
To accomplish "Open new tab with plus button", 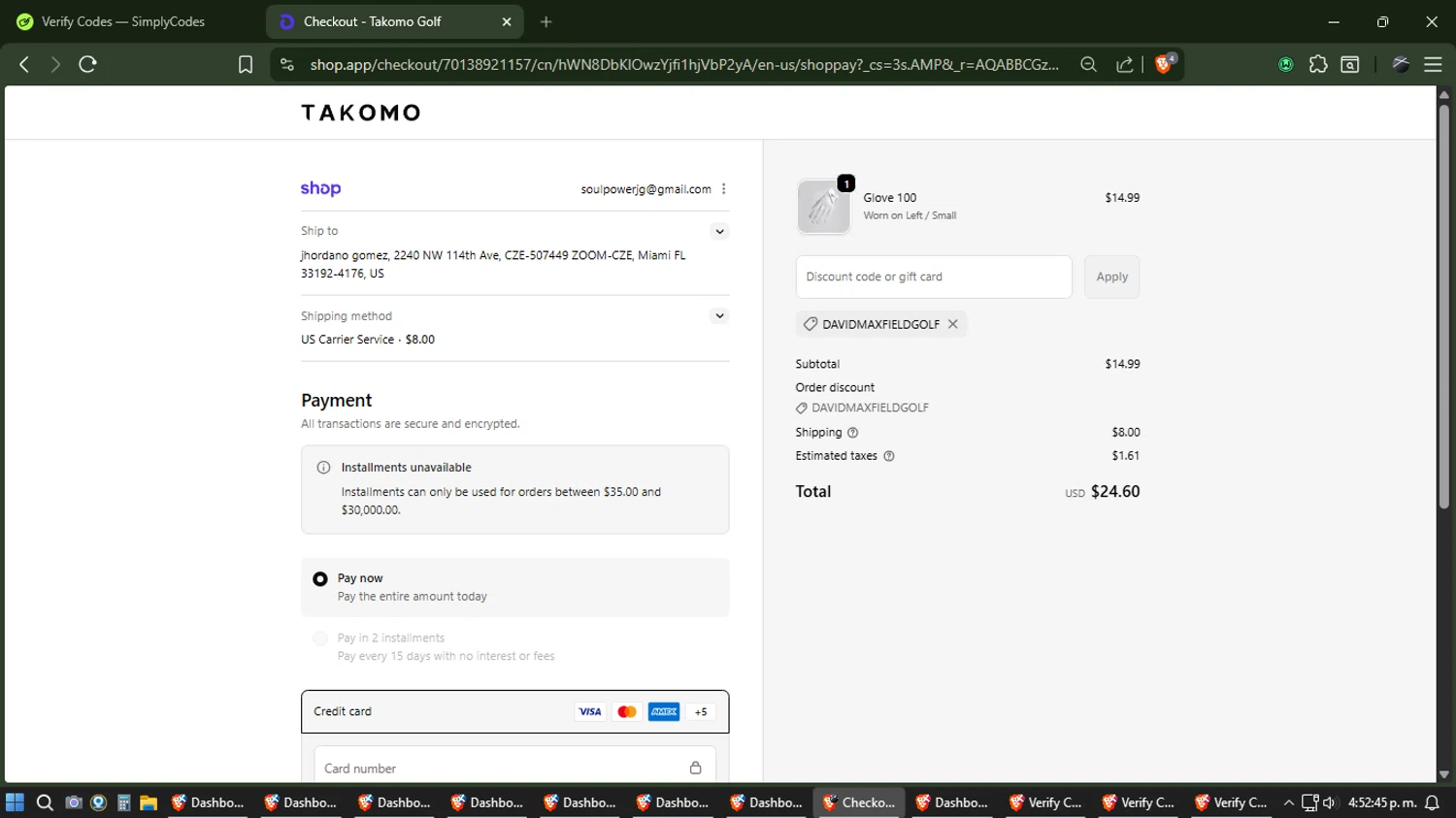I will (546, 21).
